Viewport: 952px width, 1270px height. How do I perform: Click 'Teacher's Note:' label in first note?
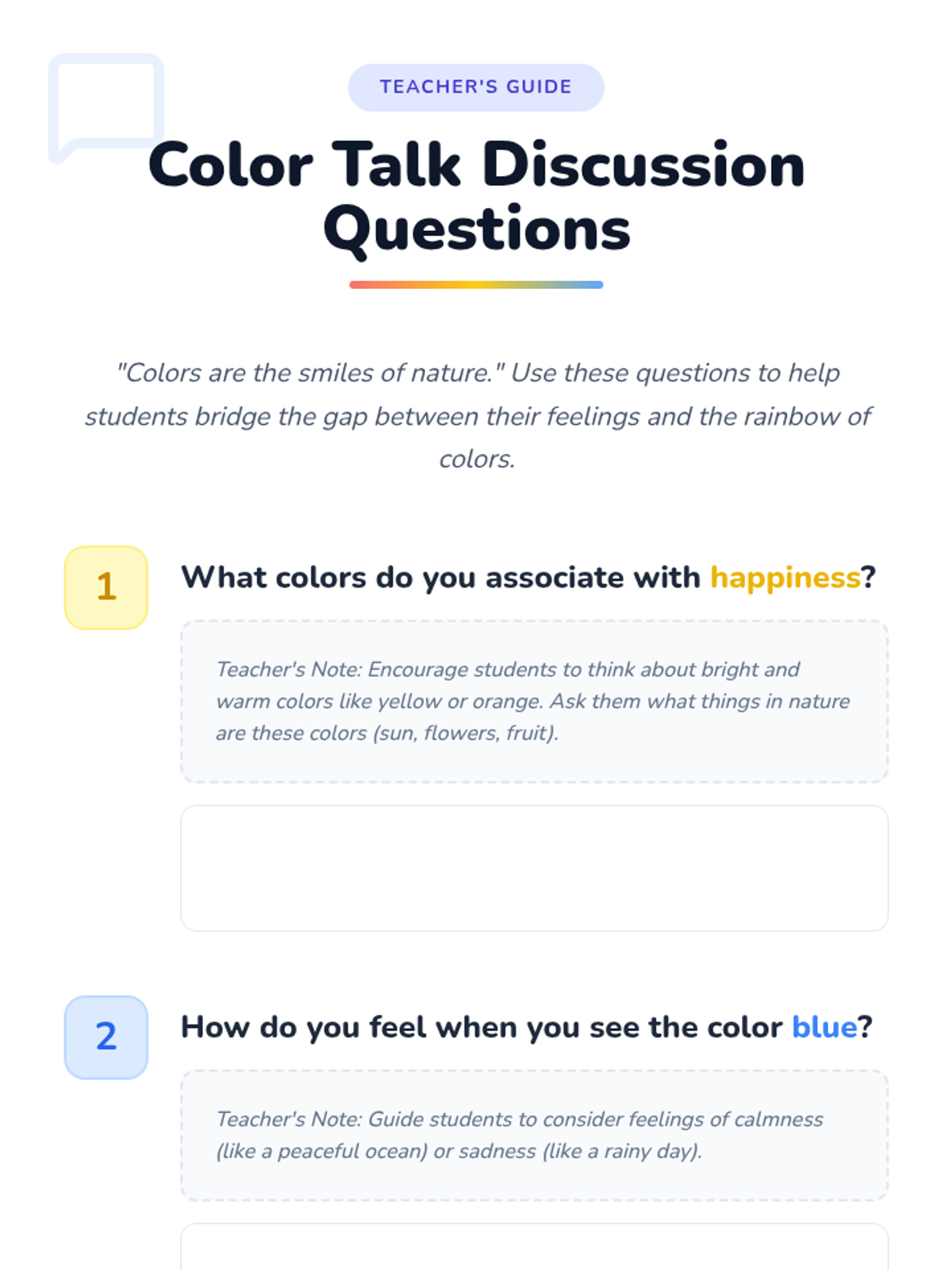tap(289, 669)
